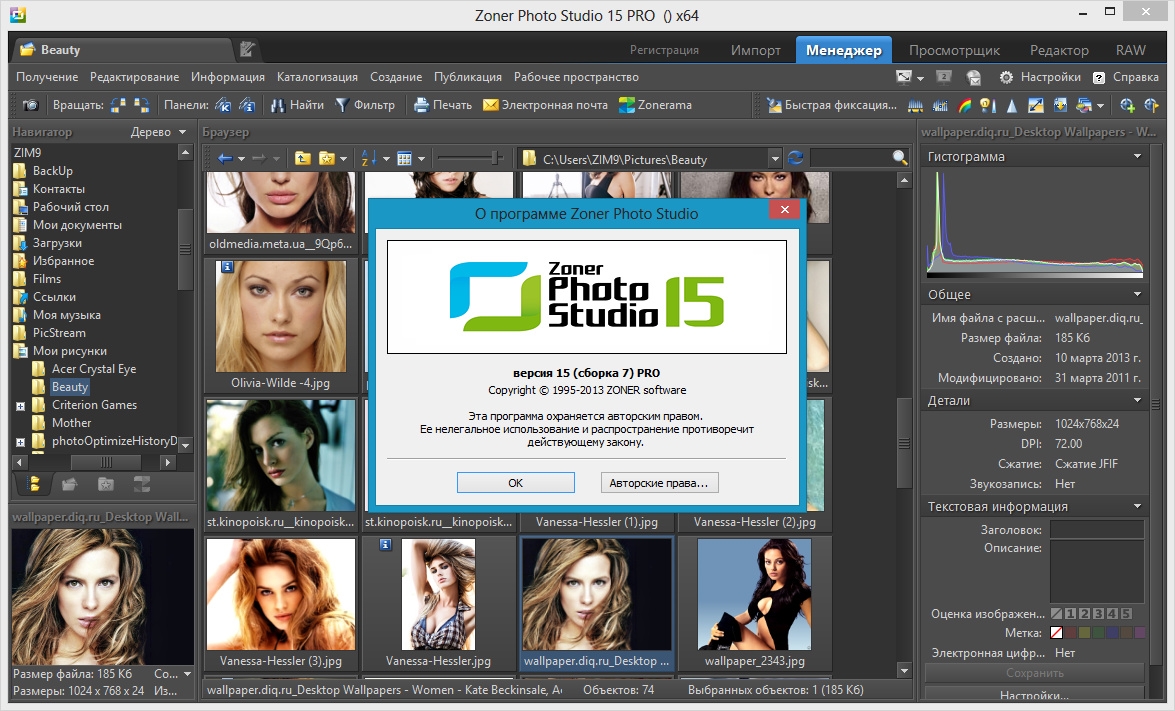Switch to the RAW tab
Image resolution: width=1175 pixels, height=711 pixels.
1130,50
